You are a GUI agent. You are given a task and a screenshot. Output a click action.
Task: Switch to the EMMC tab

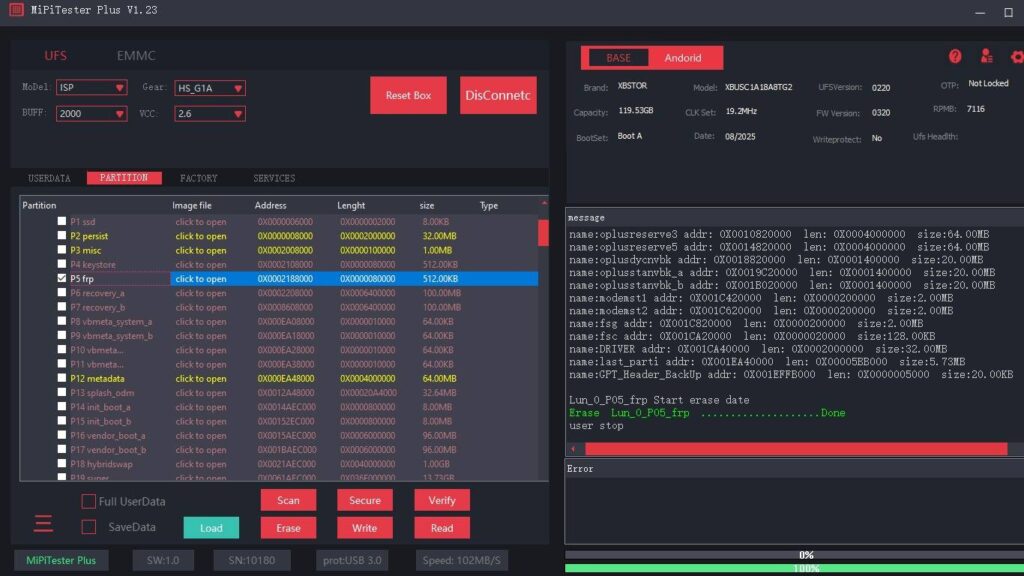coord(136,56)
